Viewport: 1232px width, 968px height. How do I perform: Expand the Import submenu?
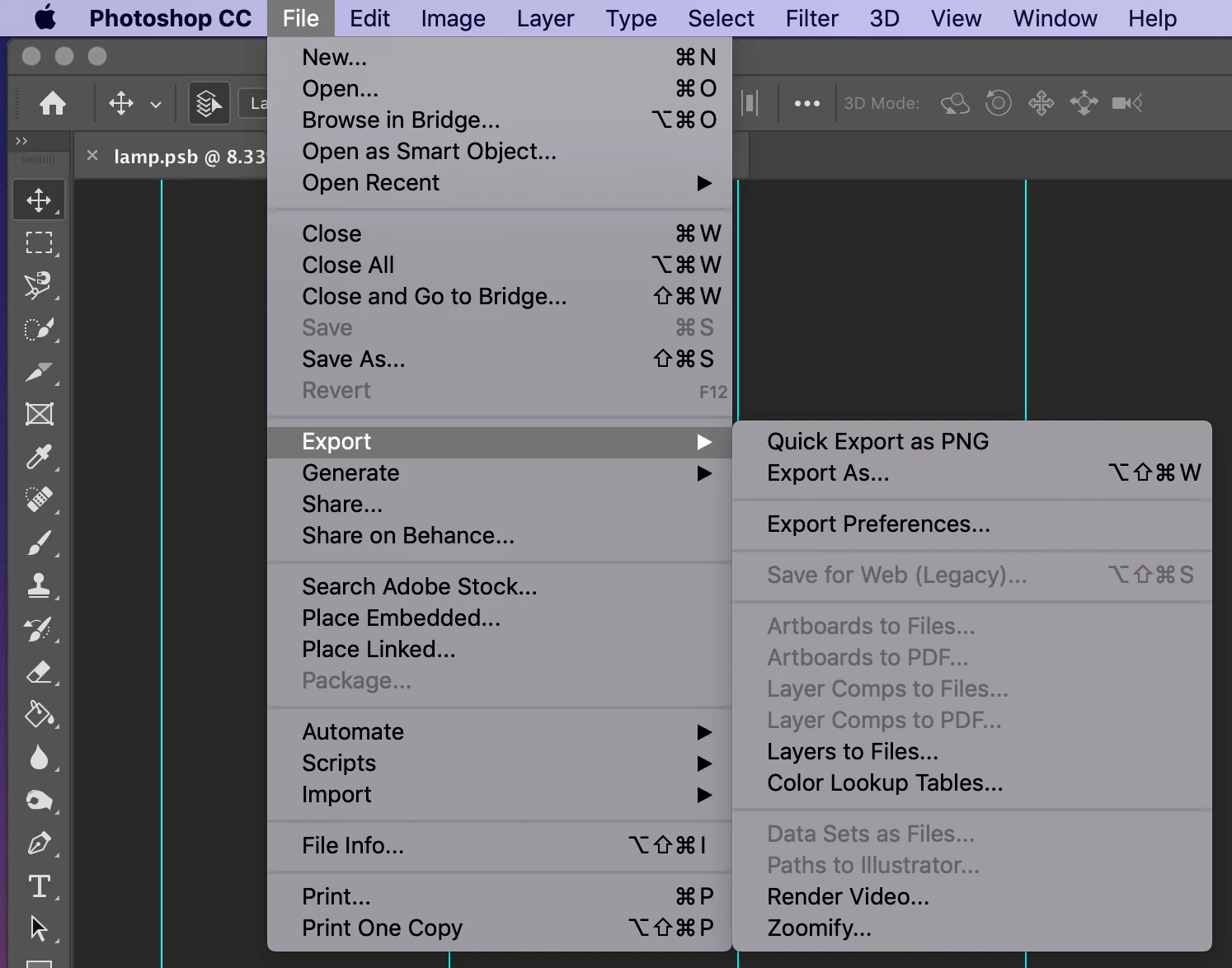(x=499, y=795)
